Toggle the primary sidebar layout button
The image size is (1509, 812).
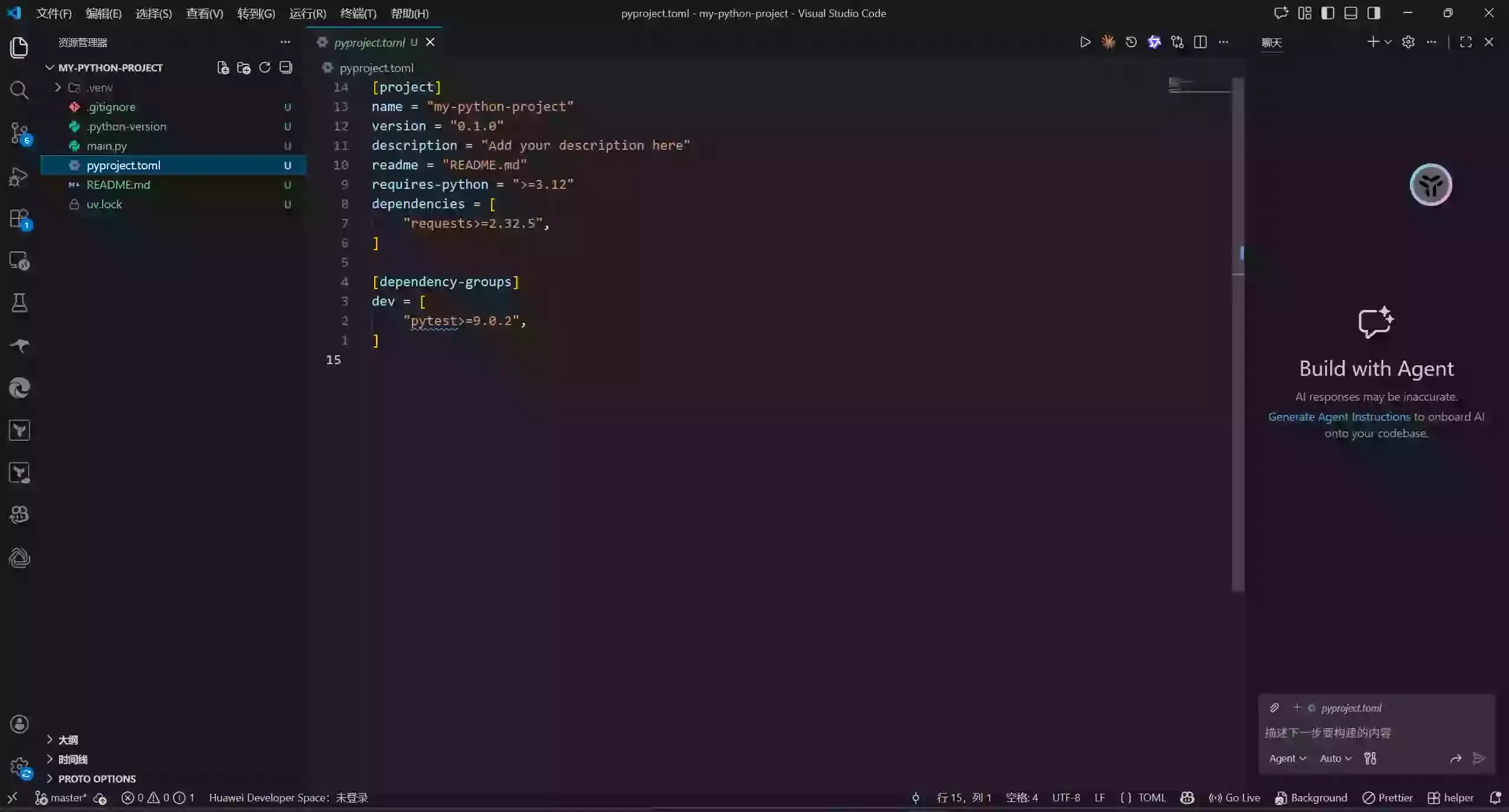click(1327, 13)
